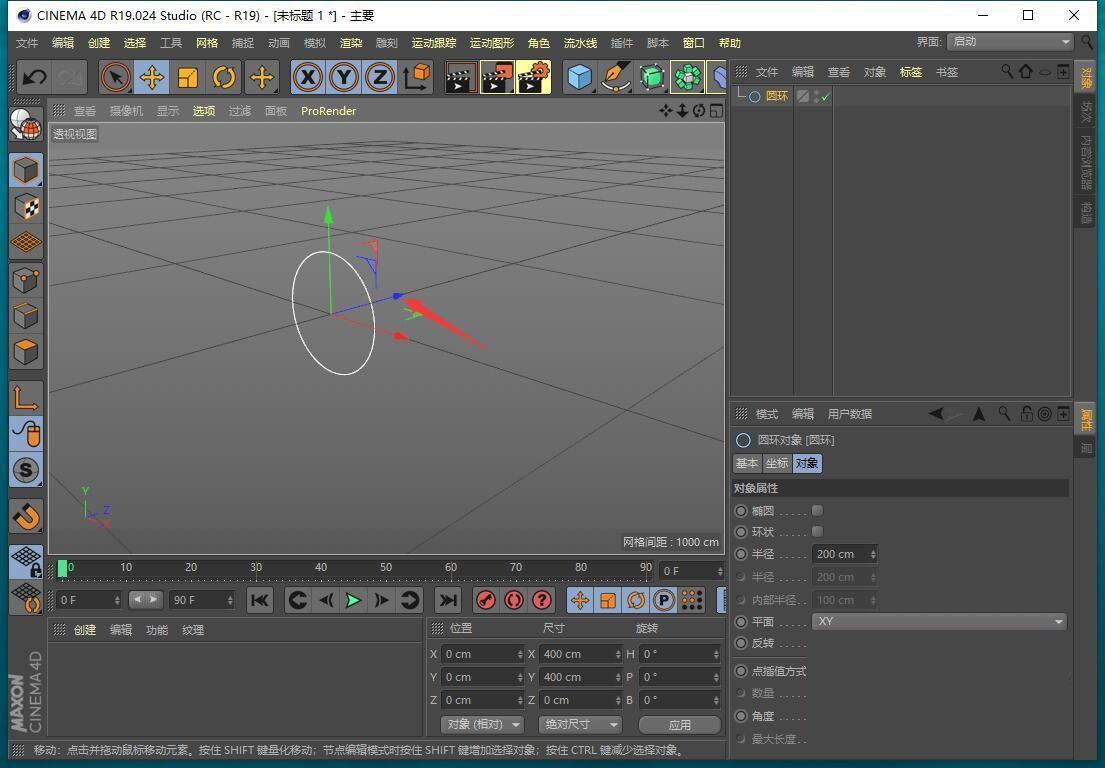This screenshot has height=768, width=1105.
Task: Click 反转 keyframe radio dot
Action: tap(741, 643)
